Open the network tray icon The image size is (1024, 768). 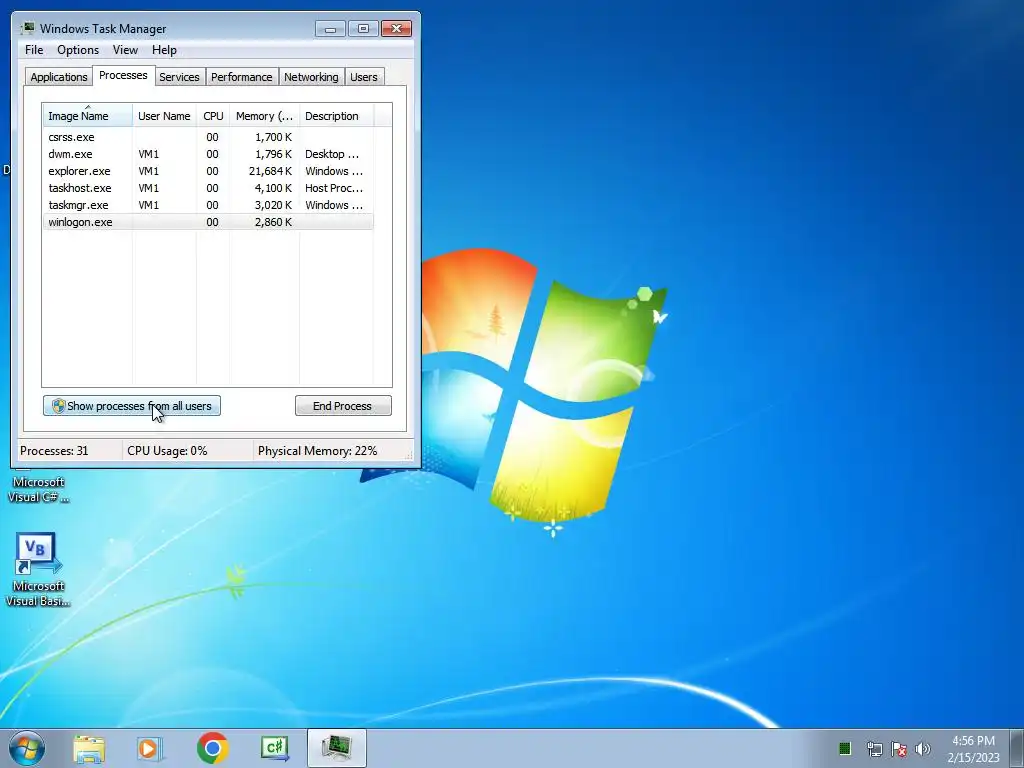point(874,749)
